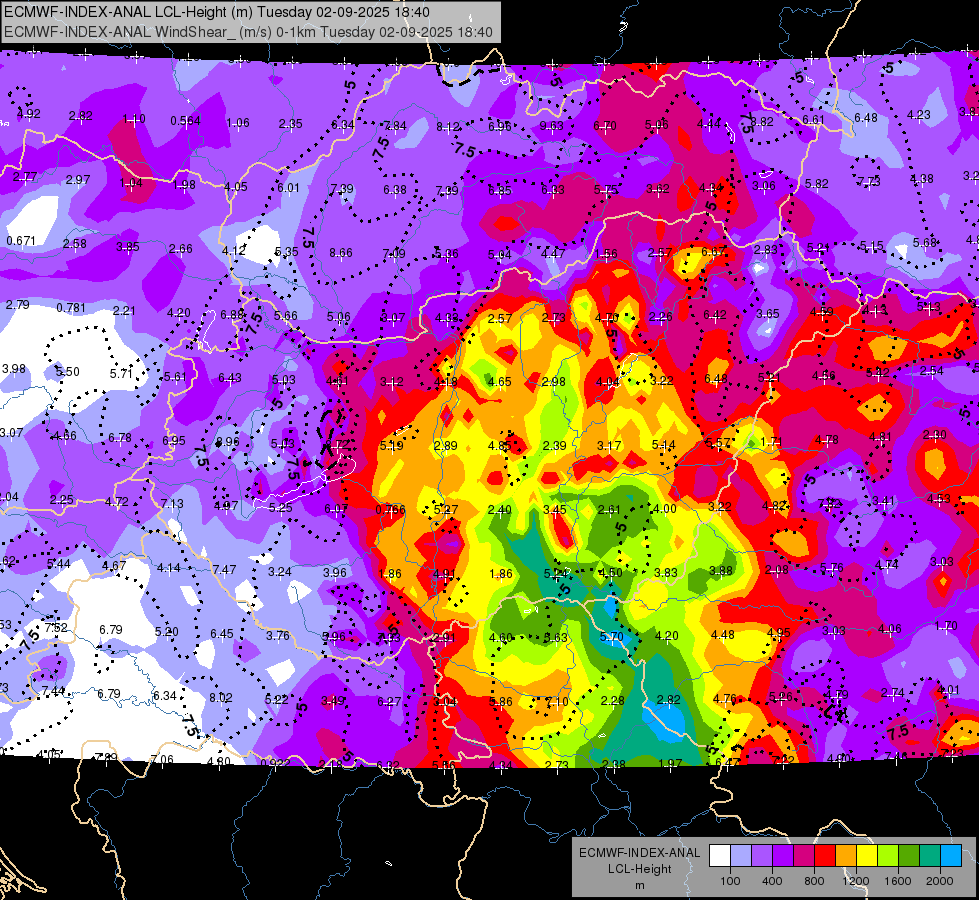Click the wind shear value 3.98
The image size is (979, 900).
tap(14, 368)
